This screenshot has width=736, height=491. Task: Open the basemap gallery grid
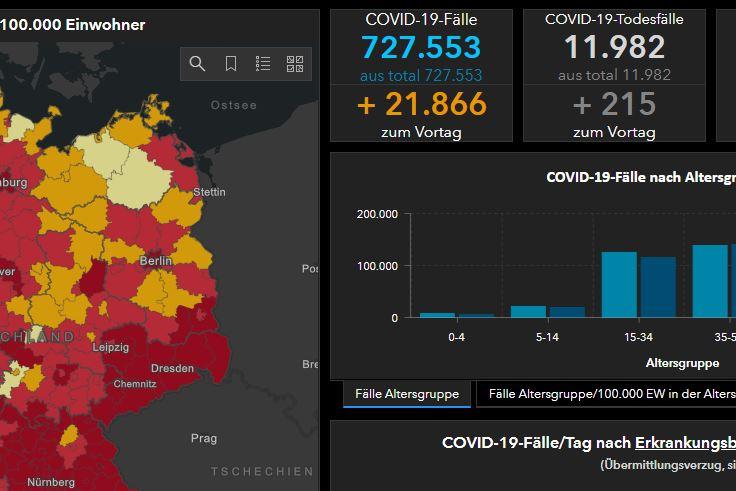tap(295, 64)
